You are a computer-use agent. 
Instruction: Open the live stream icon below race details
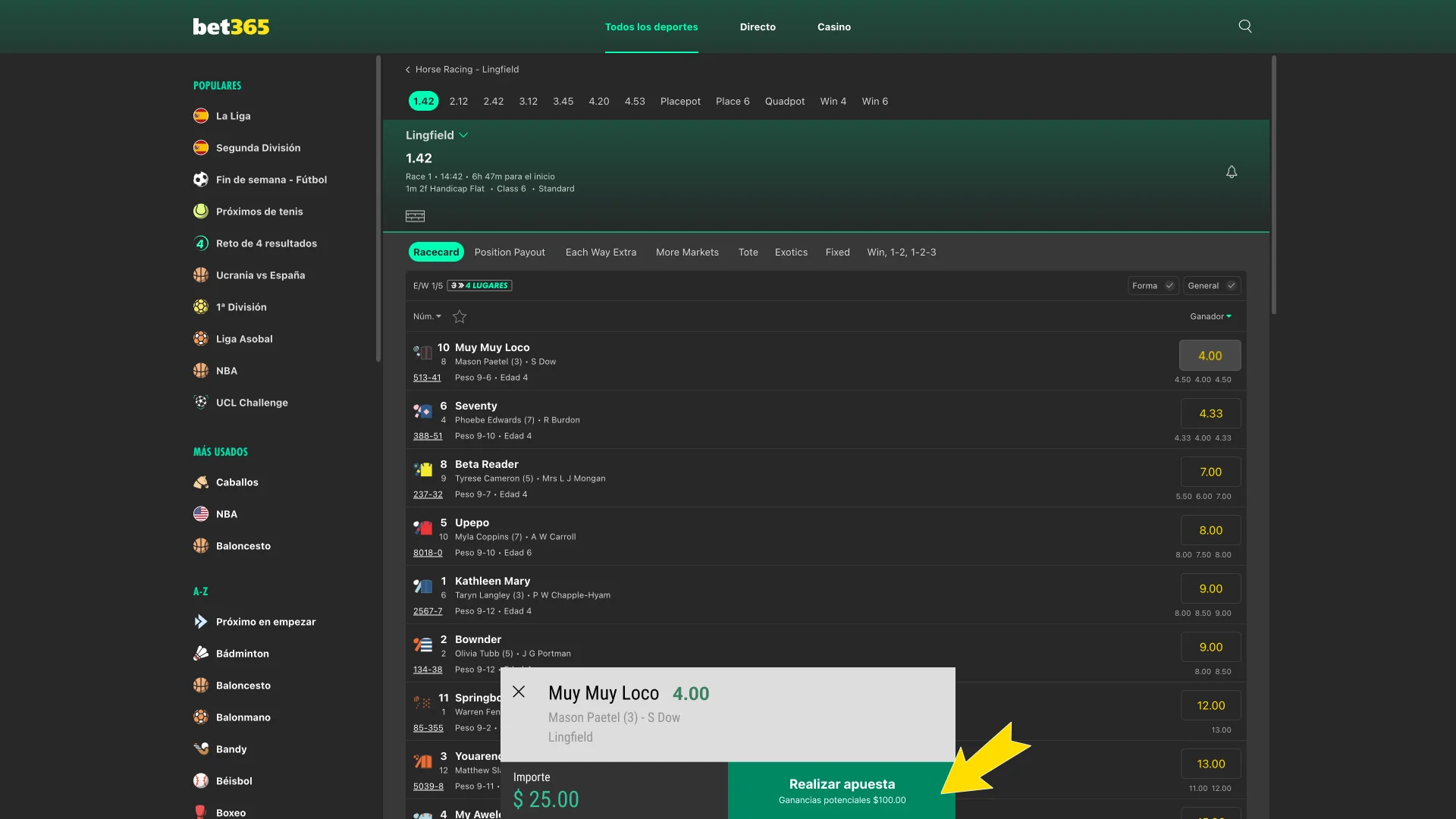pos(415,216)
